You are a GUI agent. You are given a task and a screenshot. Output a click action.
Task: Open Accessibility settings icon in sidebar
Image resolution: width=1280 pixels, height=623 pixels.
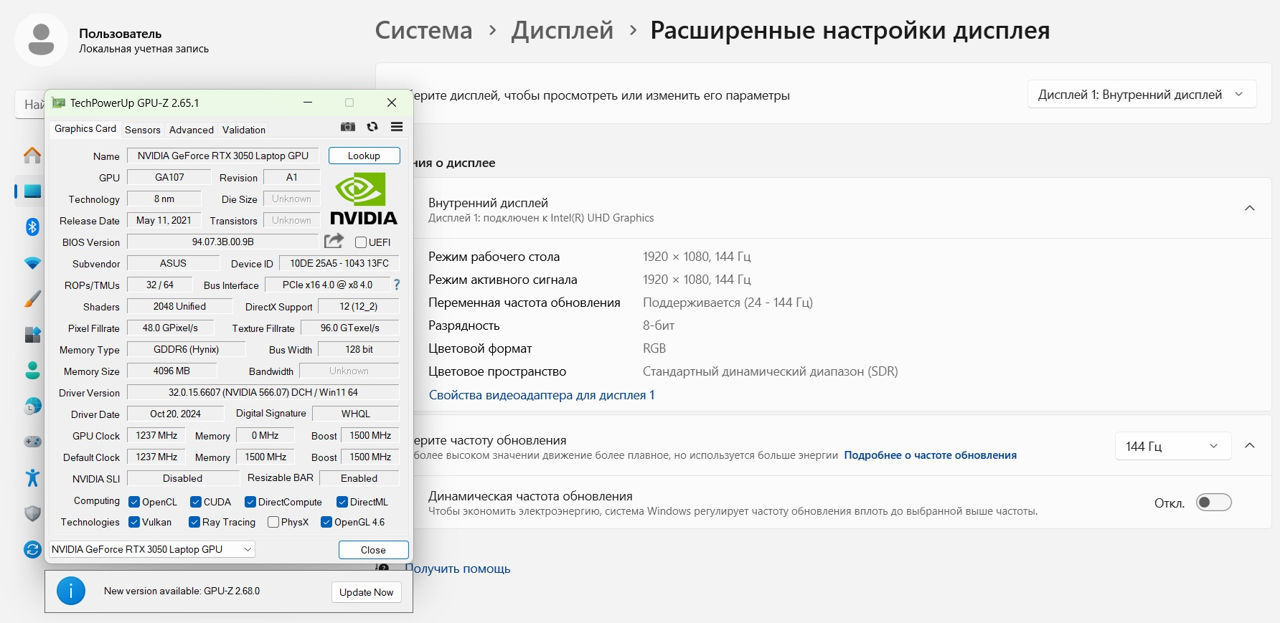click(x=32, y=477)
